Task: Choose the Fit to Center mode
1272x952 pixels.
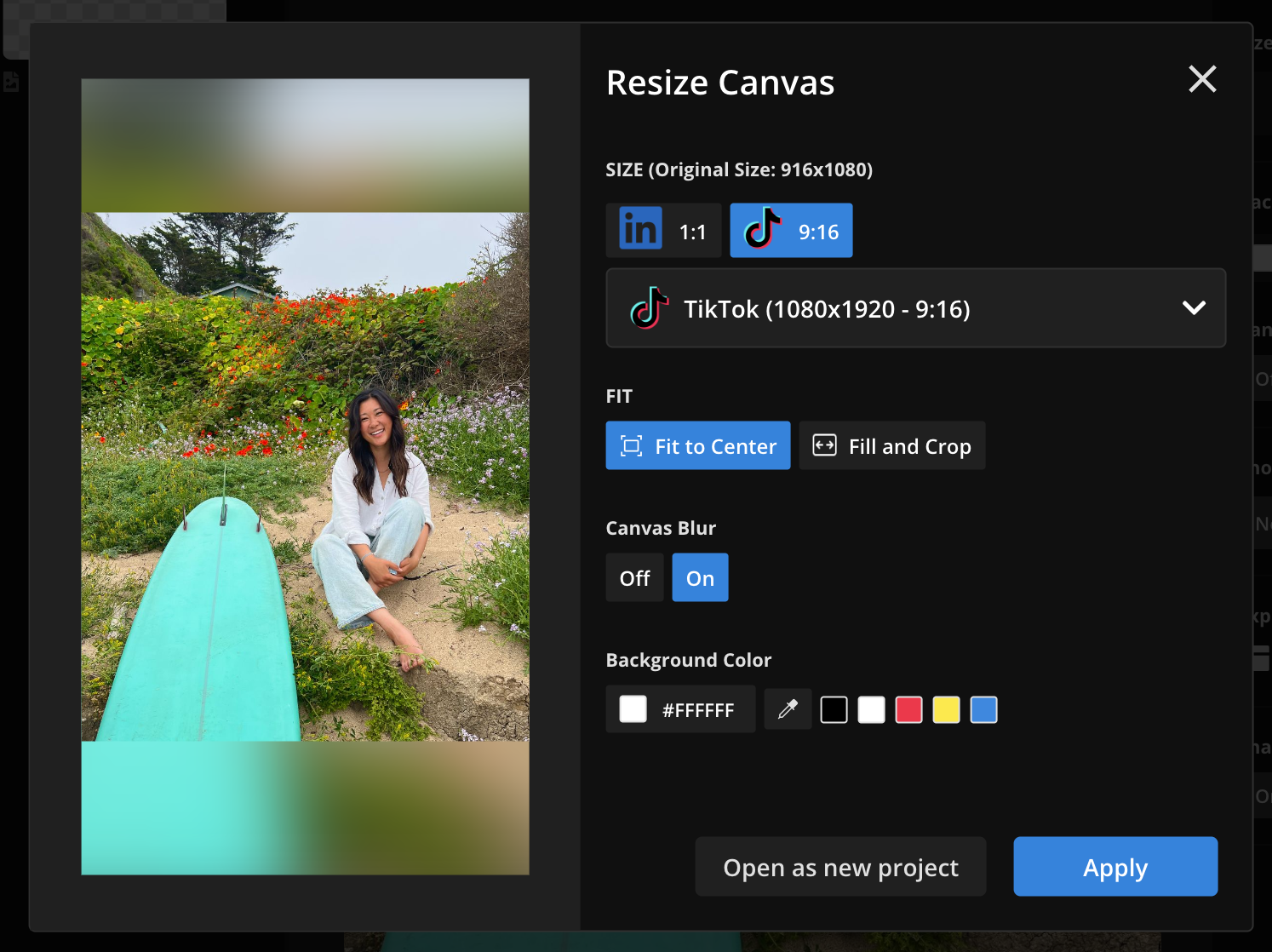Action: click(x=698, y=446)
